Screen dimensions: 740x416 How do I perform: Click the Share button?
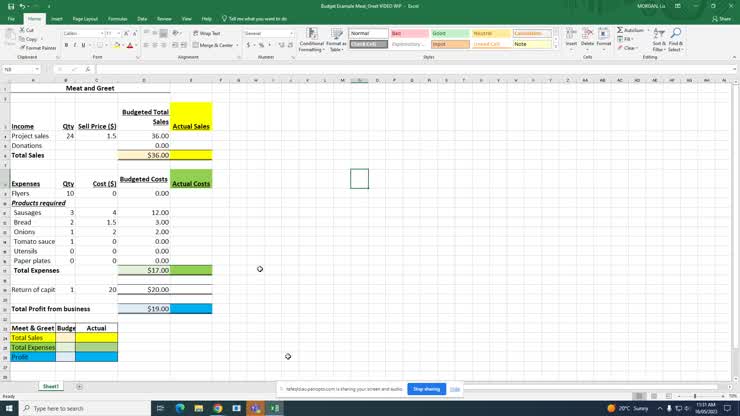tap(720, 18)
